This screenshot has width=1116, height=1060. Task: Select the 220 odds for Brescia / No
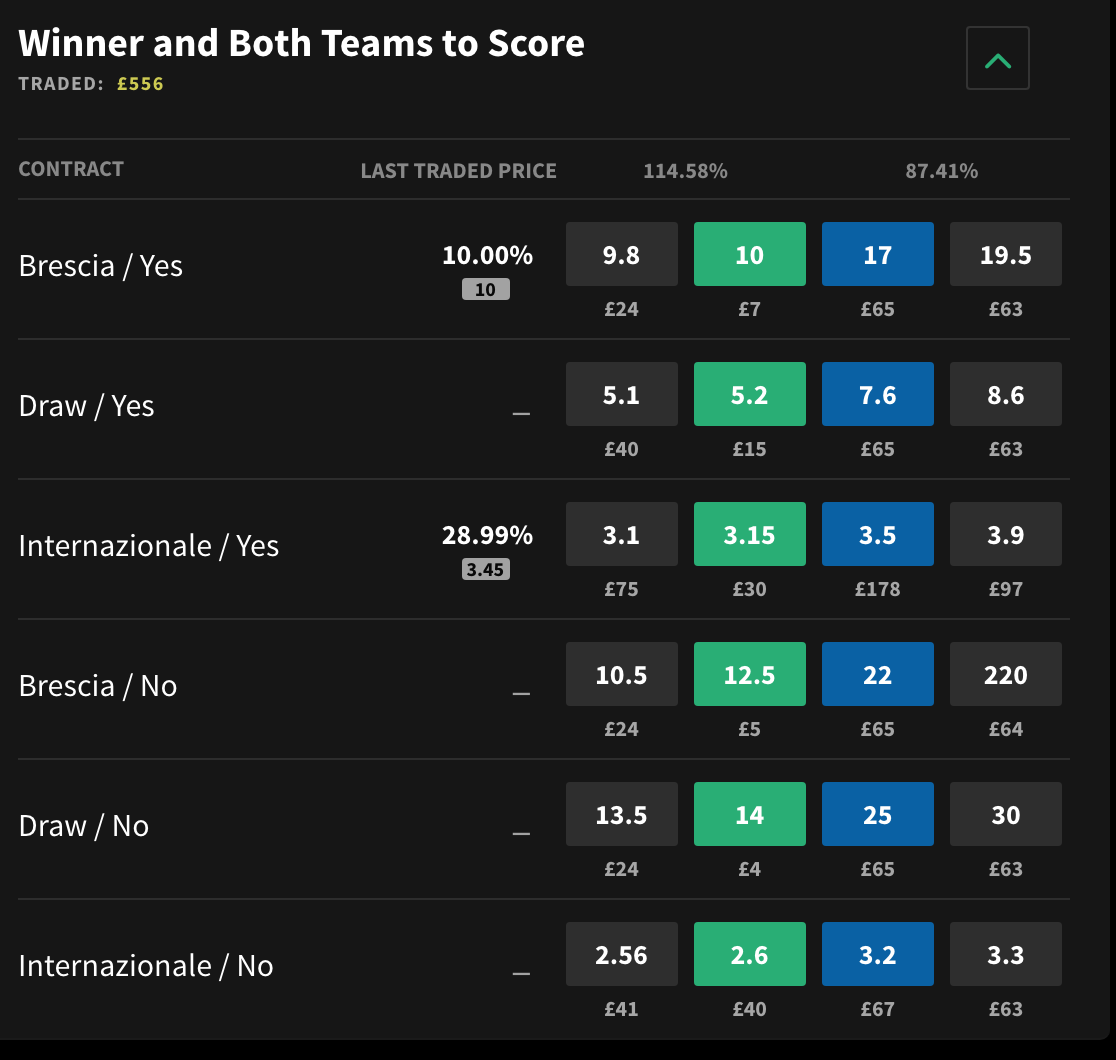(1005, 675)
